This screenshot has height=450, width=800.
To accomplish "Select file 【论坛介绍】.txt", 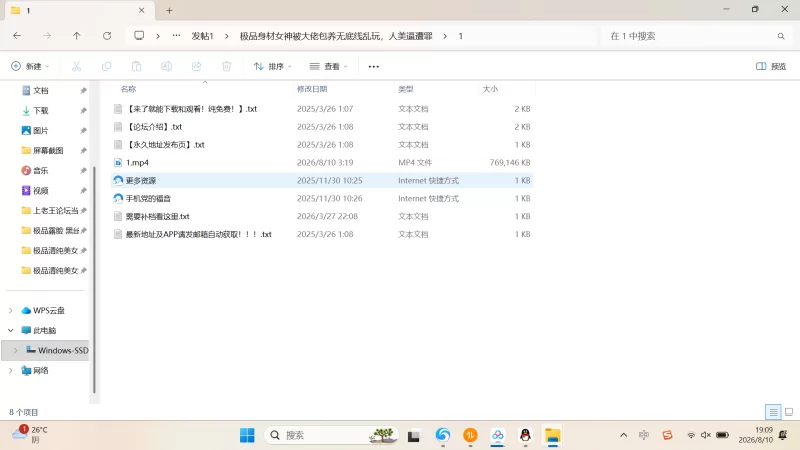I will coord(321,127).
